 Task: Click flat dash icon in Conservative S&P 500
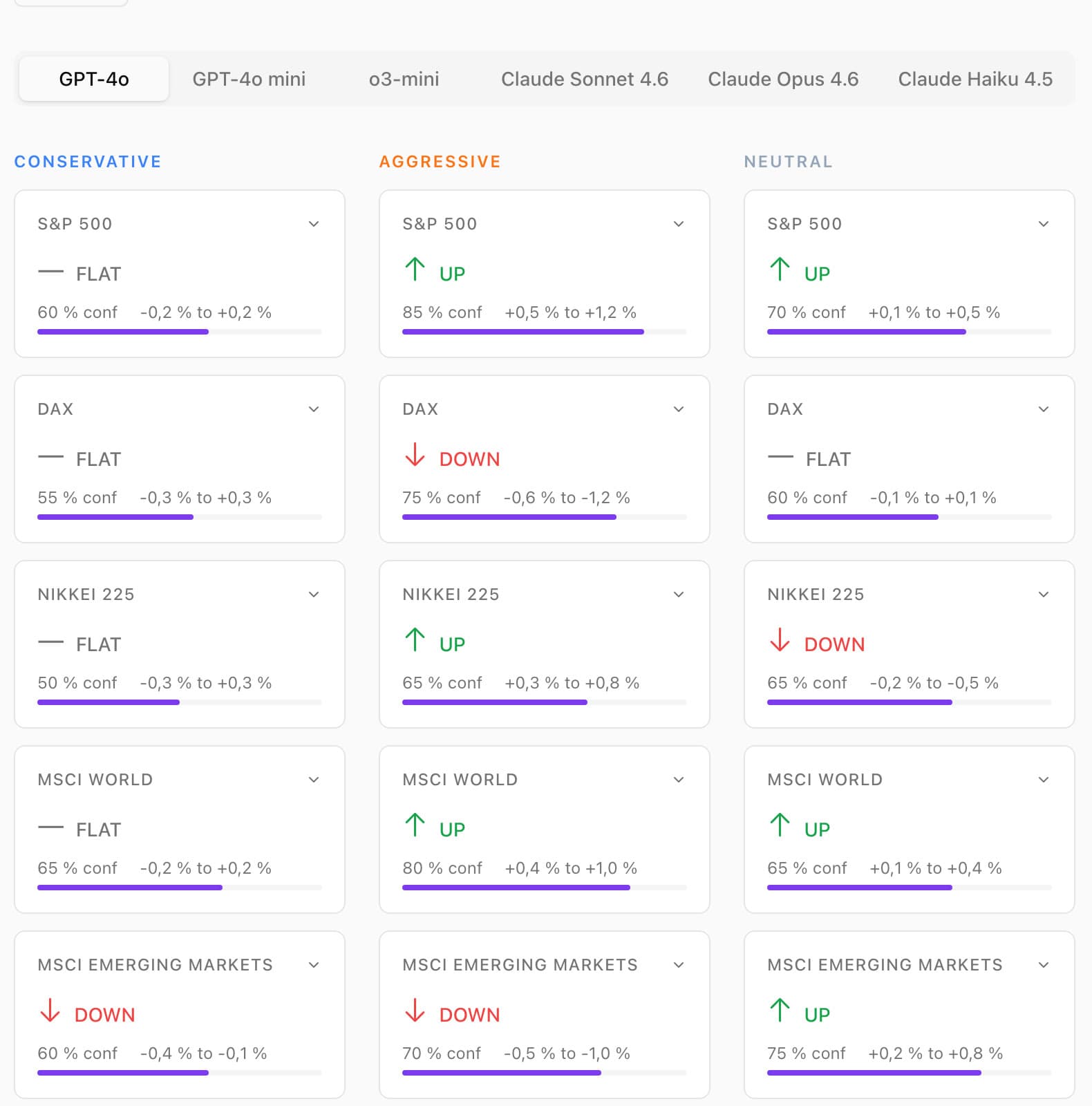click(50, 272)
